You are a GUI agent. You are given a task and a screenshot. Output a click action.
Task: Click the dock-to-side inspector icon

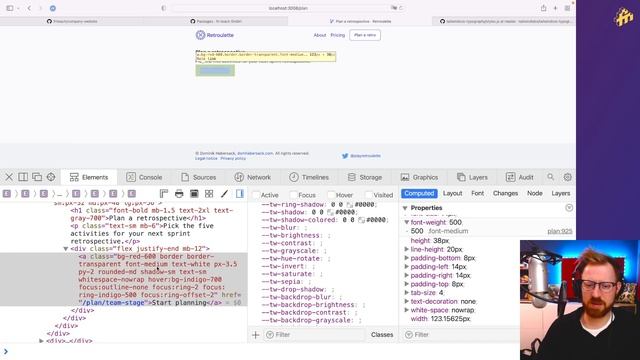(x=23, y=177)
